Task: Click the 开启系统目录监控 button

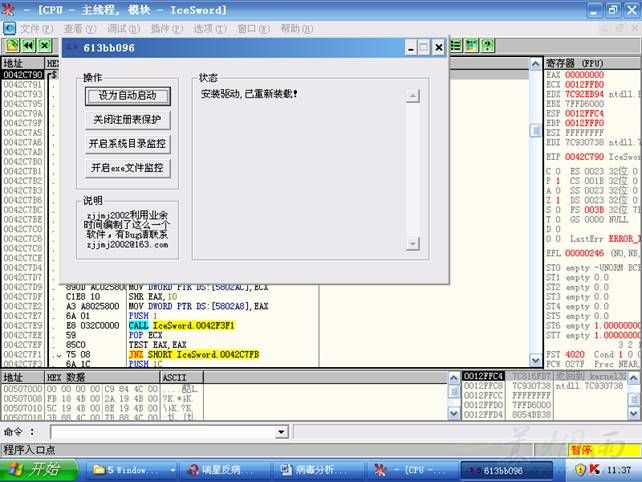Action: [x=128, y=144]
